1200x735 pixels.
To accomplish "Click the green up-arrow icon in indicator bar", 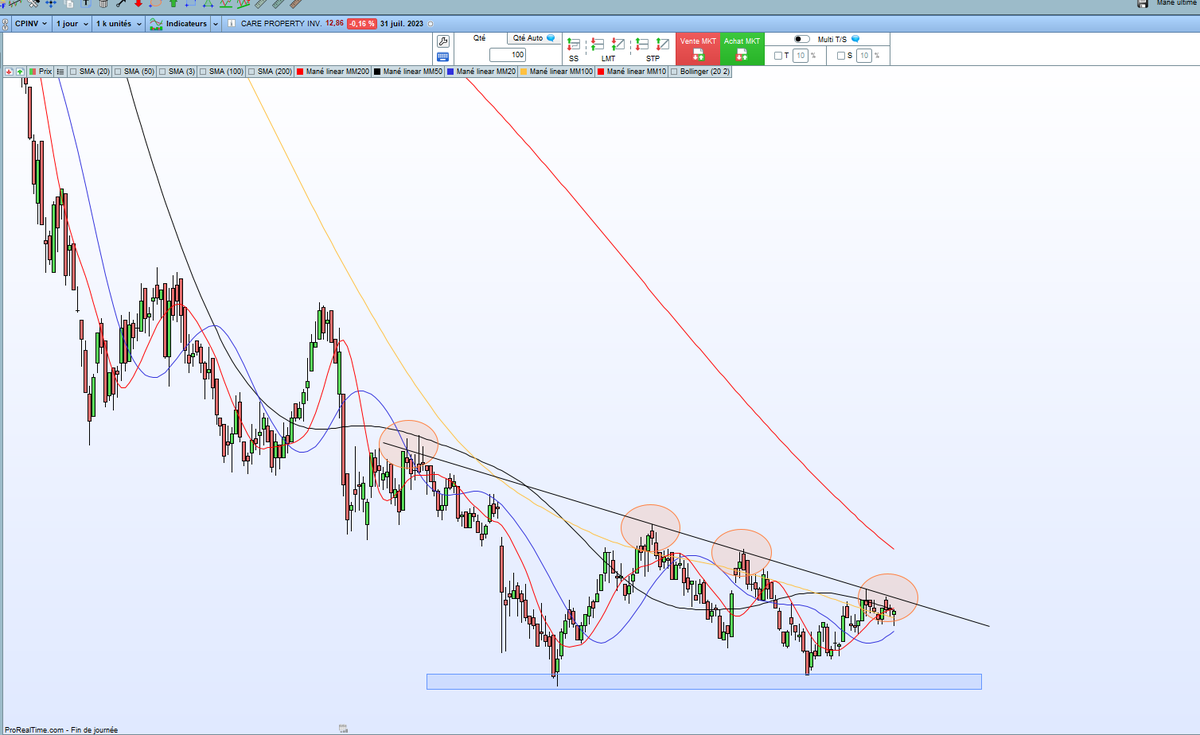I will 20,72.
